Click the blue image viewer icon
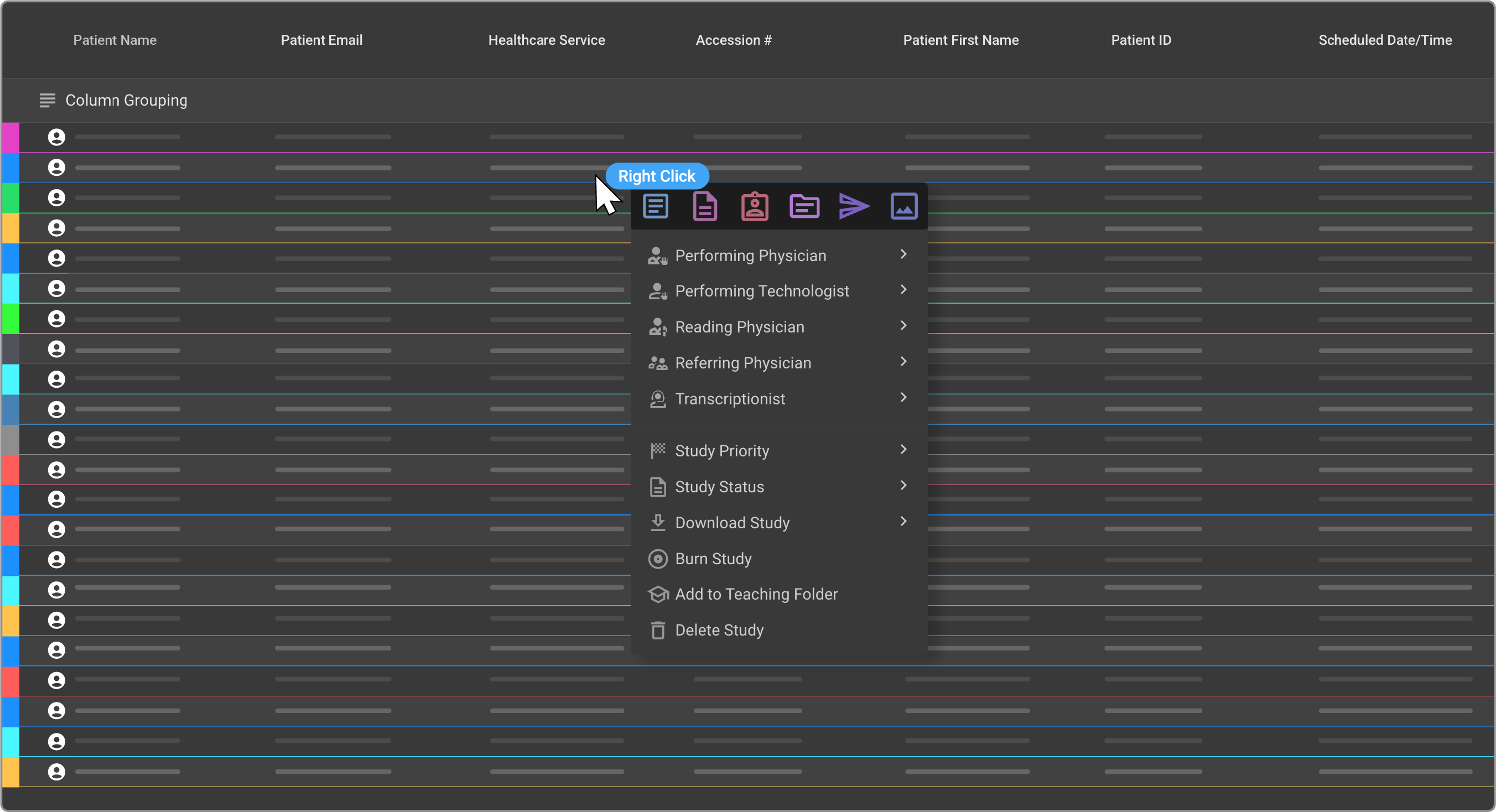Screen dimensions: 1496x812 coord(903,206)
